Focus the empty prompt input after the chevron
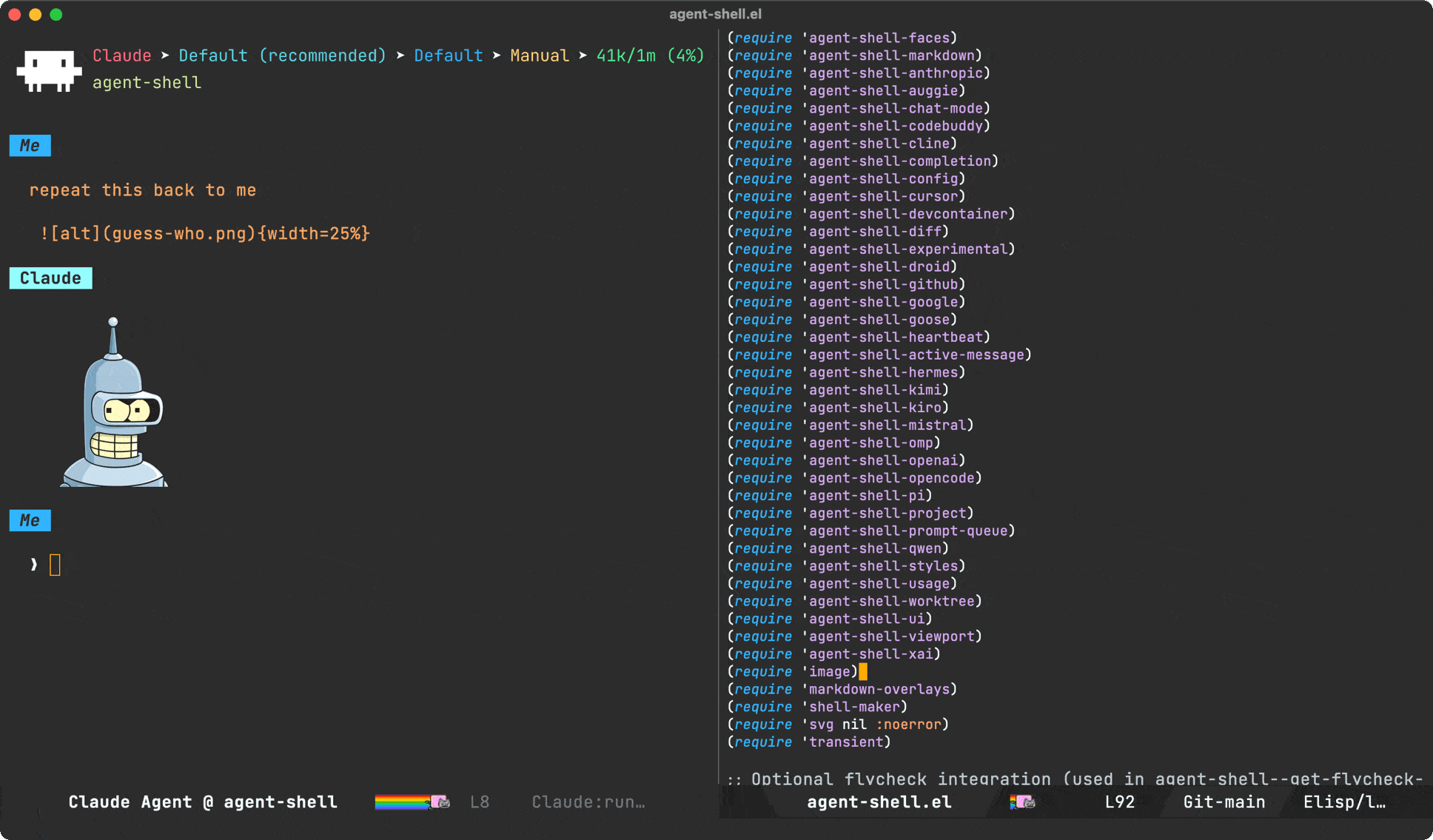 [55, 565]
